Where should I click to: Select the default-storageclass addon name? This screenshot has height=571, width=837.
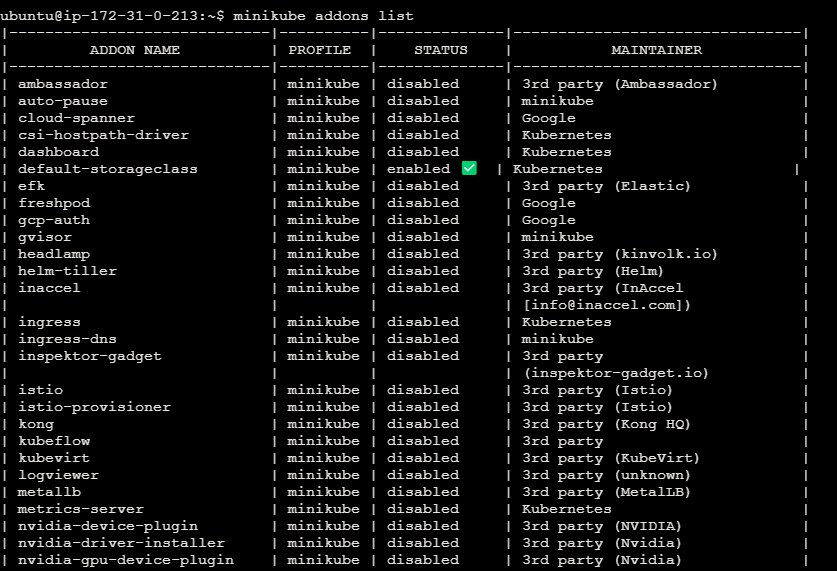(x=108, y=169)
